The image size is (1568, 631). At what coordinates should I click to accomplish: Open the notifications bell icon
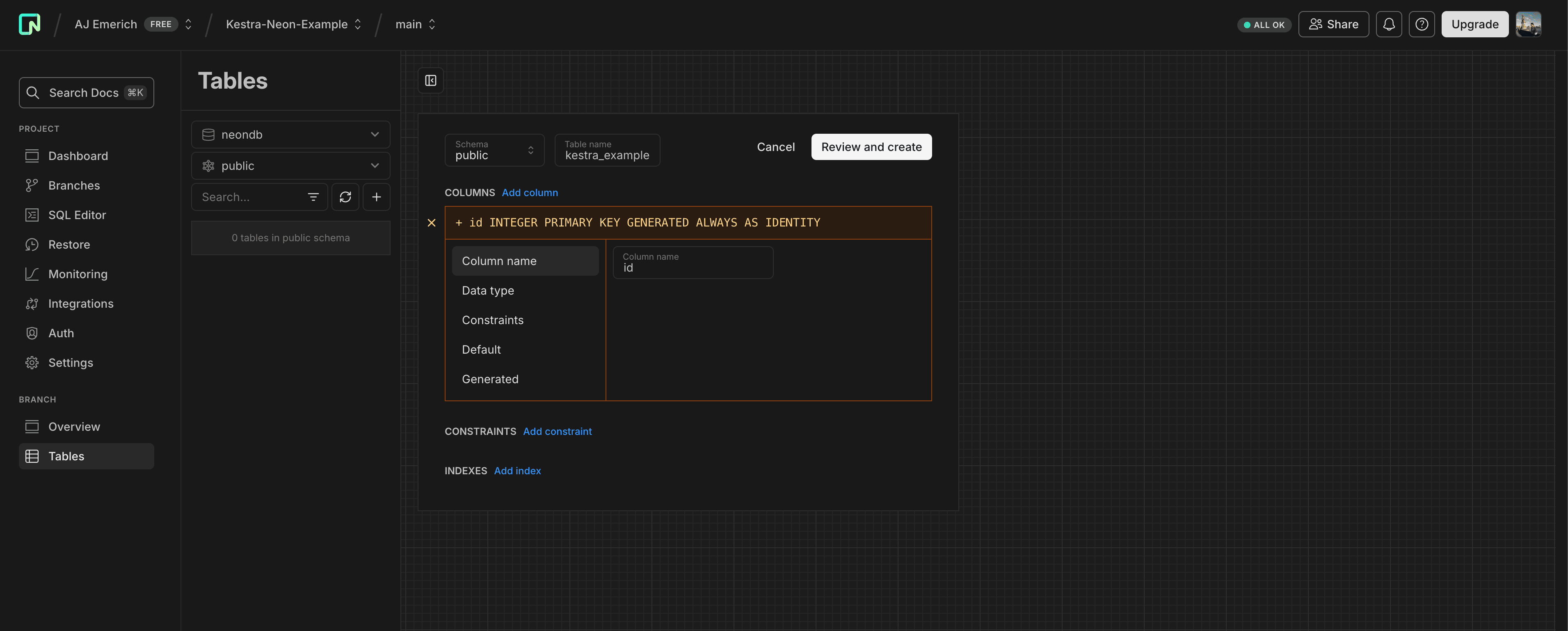point(1388,24)
